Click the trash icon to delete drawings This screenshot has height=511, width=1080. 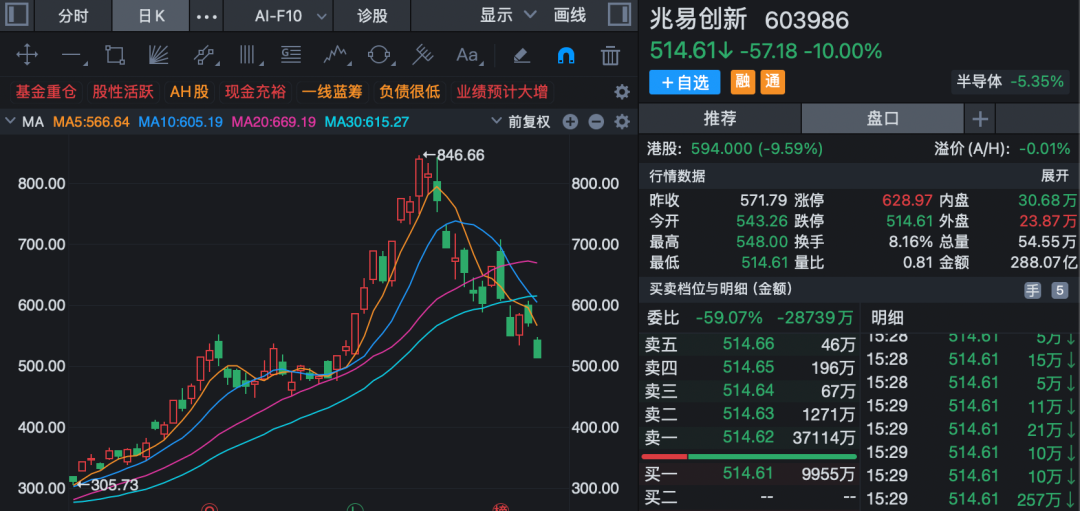610,54
